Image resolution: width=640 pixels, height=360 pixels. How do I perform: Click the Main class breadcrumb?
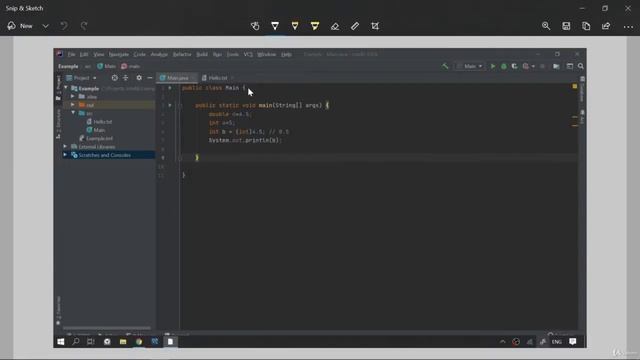pyautogui.click(x=107, y=66)
